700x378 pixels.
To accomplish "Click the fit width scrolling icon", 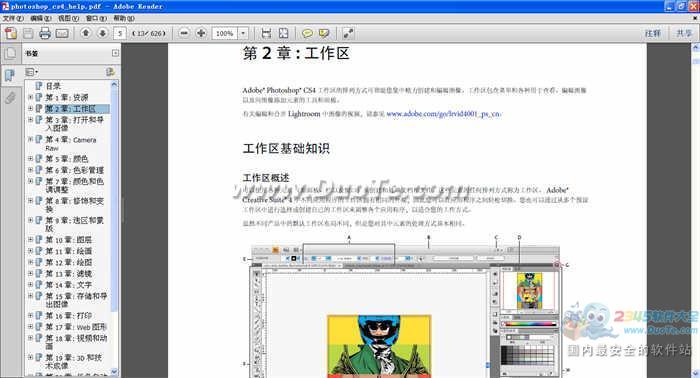I will 266,33.
